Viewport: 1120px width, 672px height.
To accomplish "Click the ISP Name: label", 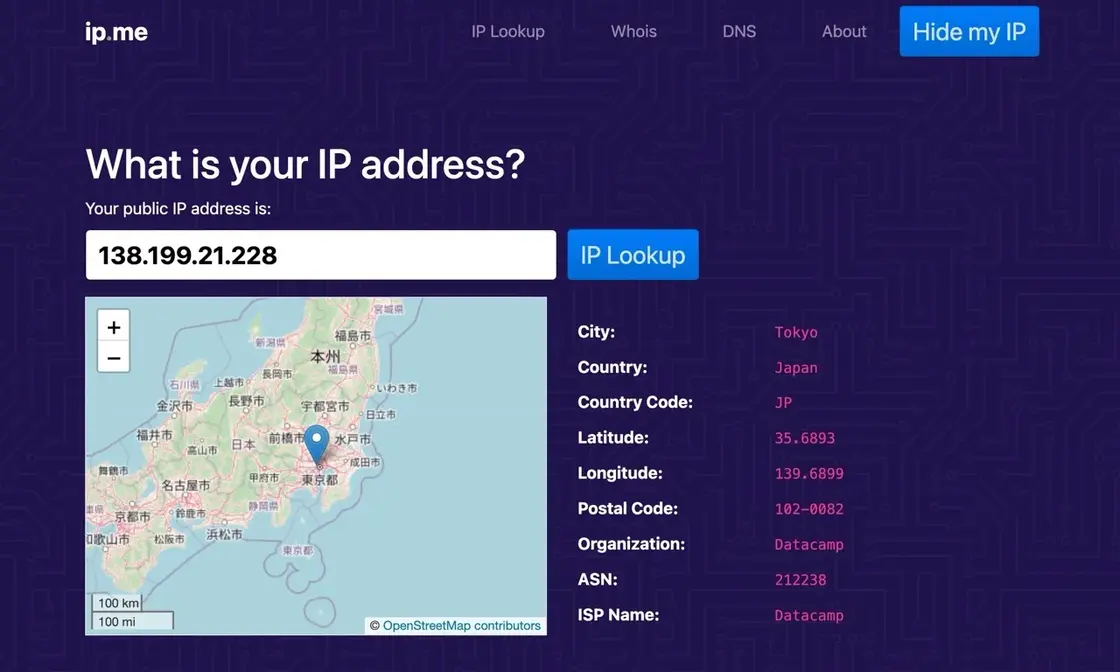I will pyautogui.click(x=618, y=615).
